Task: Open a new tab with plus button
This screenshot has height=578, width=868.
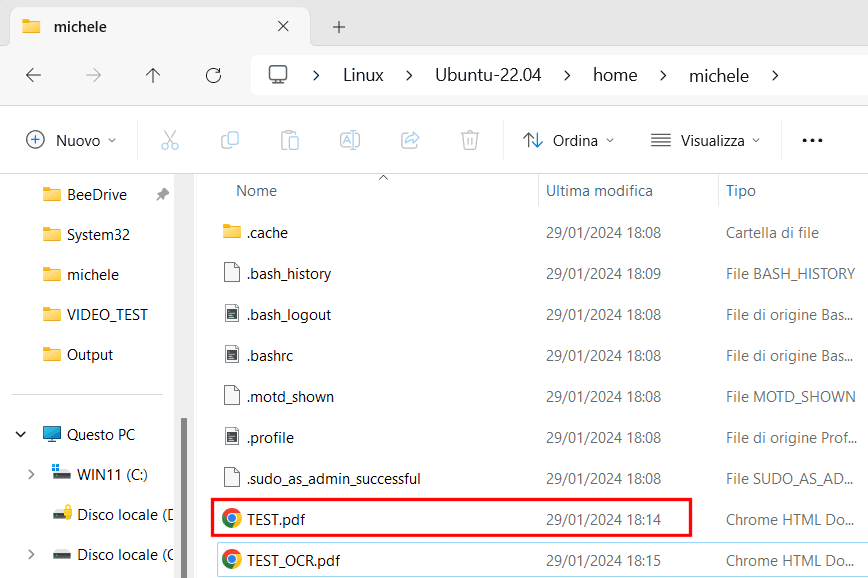Action: pyautogui.click(x=339, y=27)
